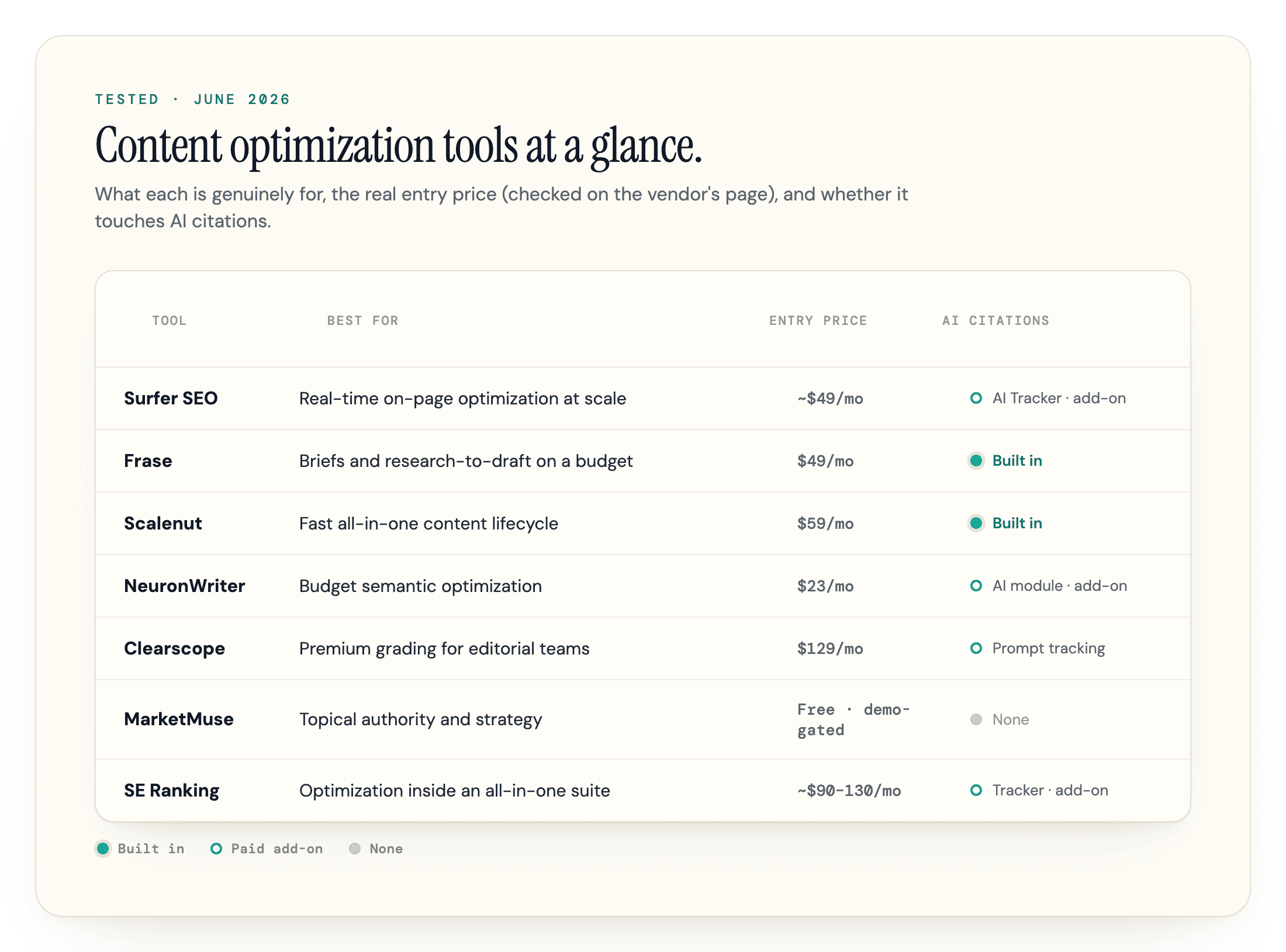Click the 'AI Tracker · add-on' label
The image size is (1286, 952).
pyautogui.click(x=1059, y=399)
